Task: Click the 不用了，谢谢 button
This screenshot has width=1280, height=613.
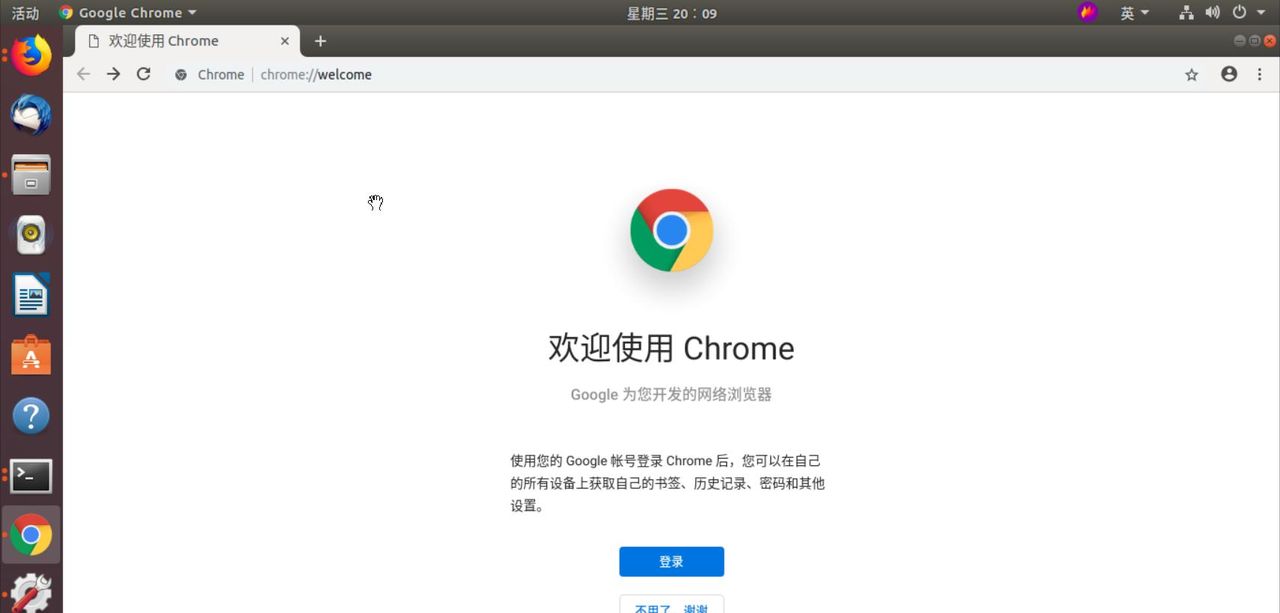Action: pyautogui.click(x=671, y=607)
